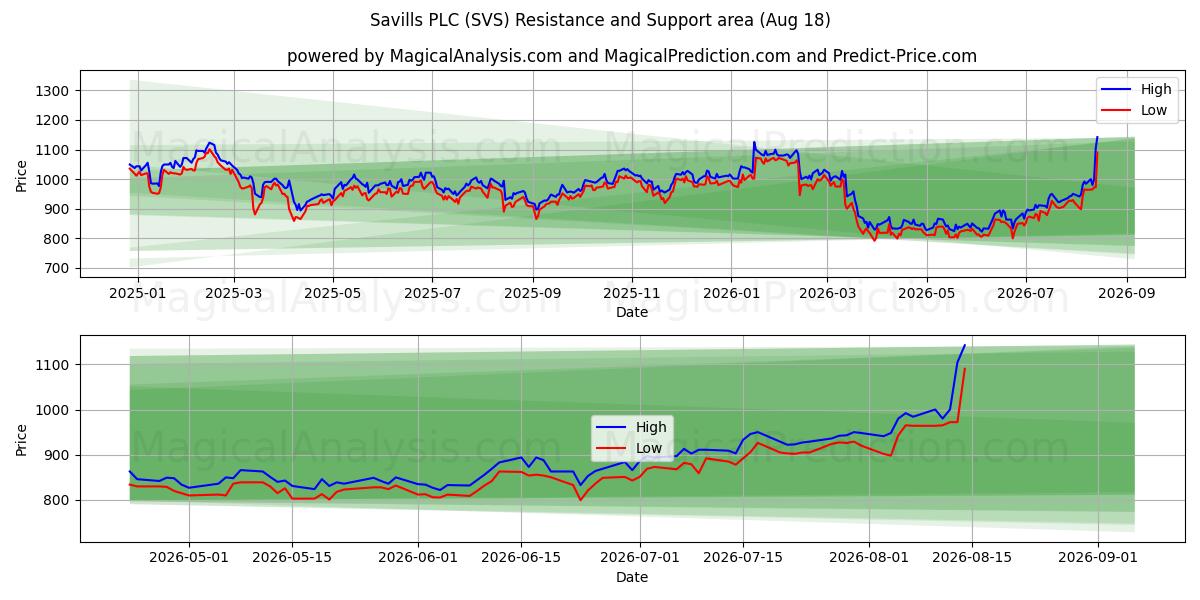1200x600 pixels.
Task: Click the 2026-05 date tick on top chart
Action: 926,295
